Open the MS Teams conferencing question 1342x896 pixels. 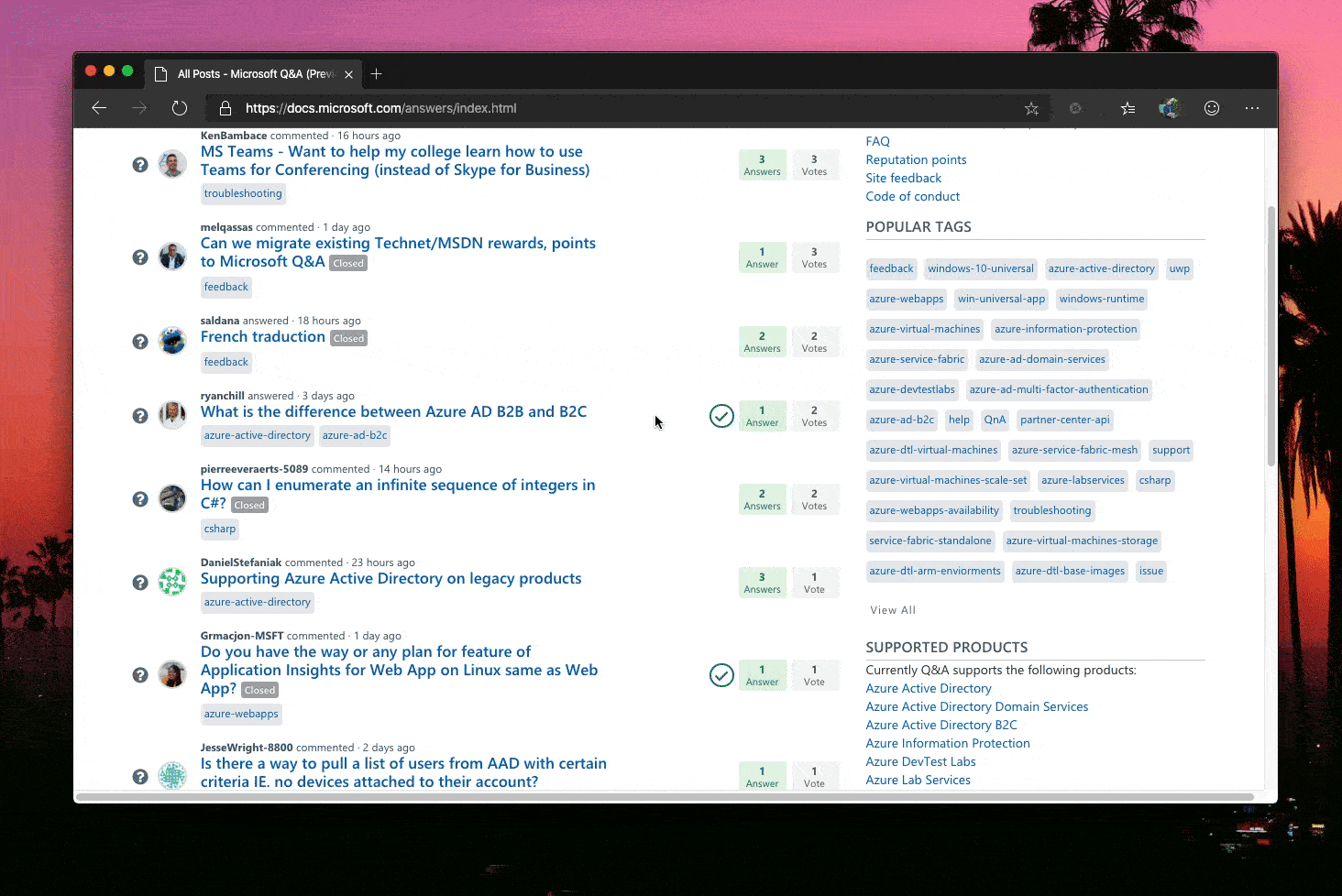click(395, 161)
